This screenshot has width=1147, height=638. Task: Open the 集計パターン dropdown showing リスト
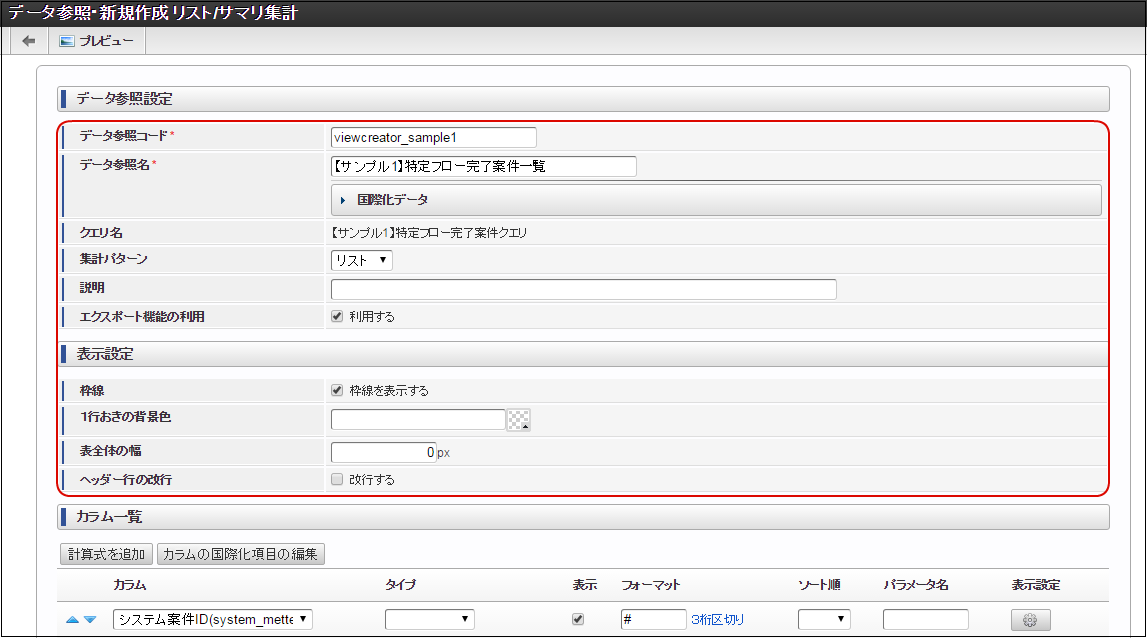tap(360, 260)
